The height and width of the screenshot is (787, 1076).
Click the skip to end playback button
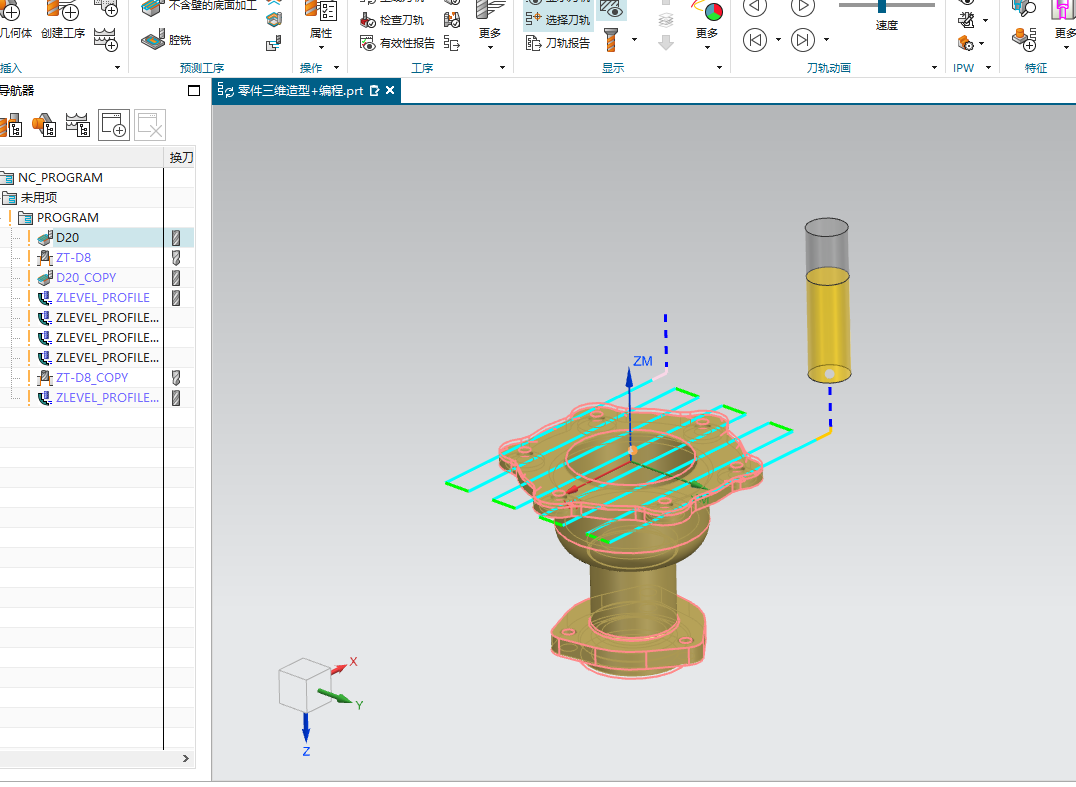803,40
